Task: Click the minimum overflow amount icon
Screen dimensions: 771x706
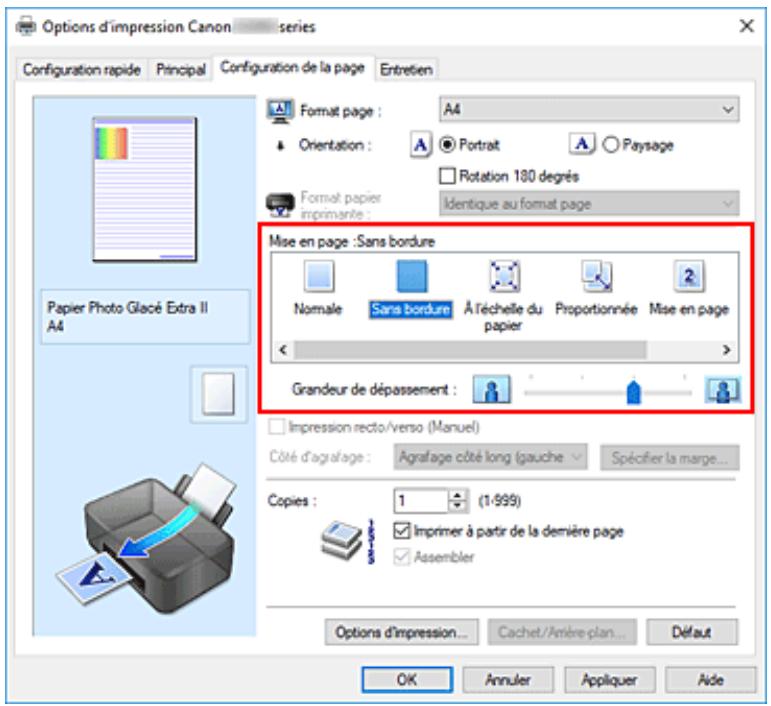Action: 491,389
